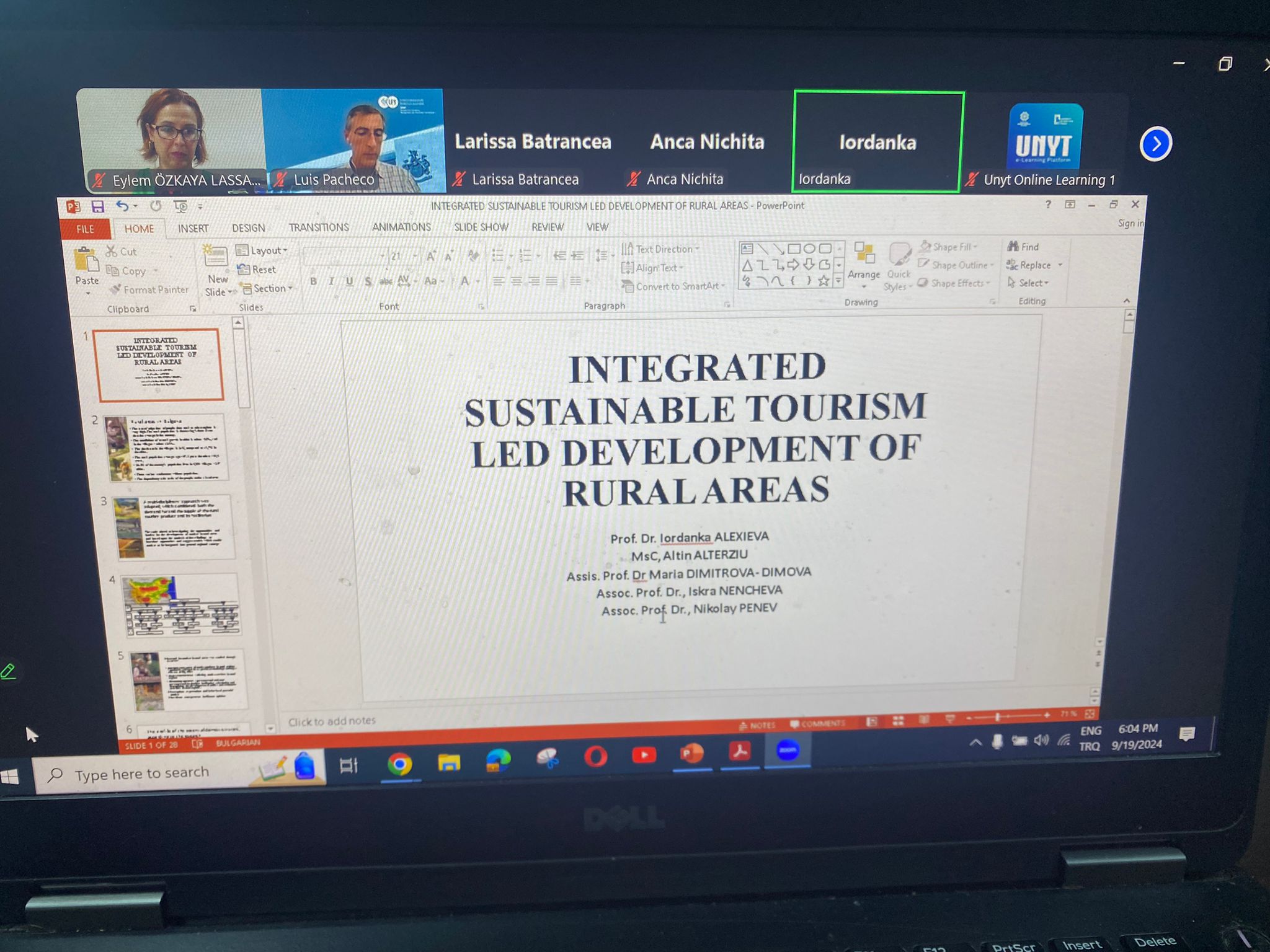Switch to Reading view in status bar
This screenshot has height=952, width=1270.
(924, 719)
